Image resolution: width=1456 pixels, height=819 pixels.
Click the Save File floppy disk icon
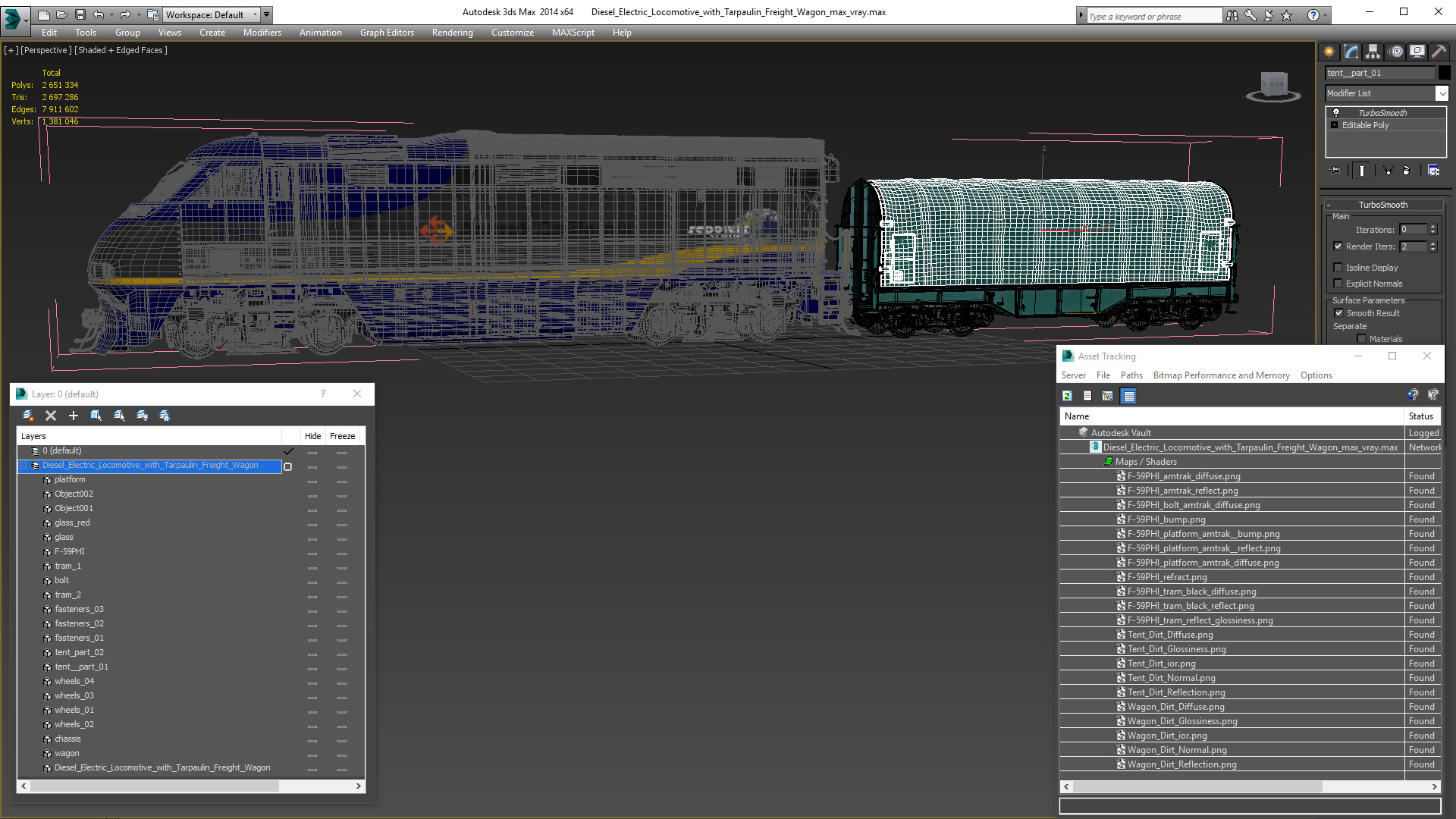(x=80, y=14)
